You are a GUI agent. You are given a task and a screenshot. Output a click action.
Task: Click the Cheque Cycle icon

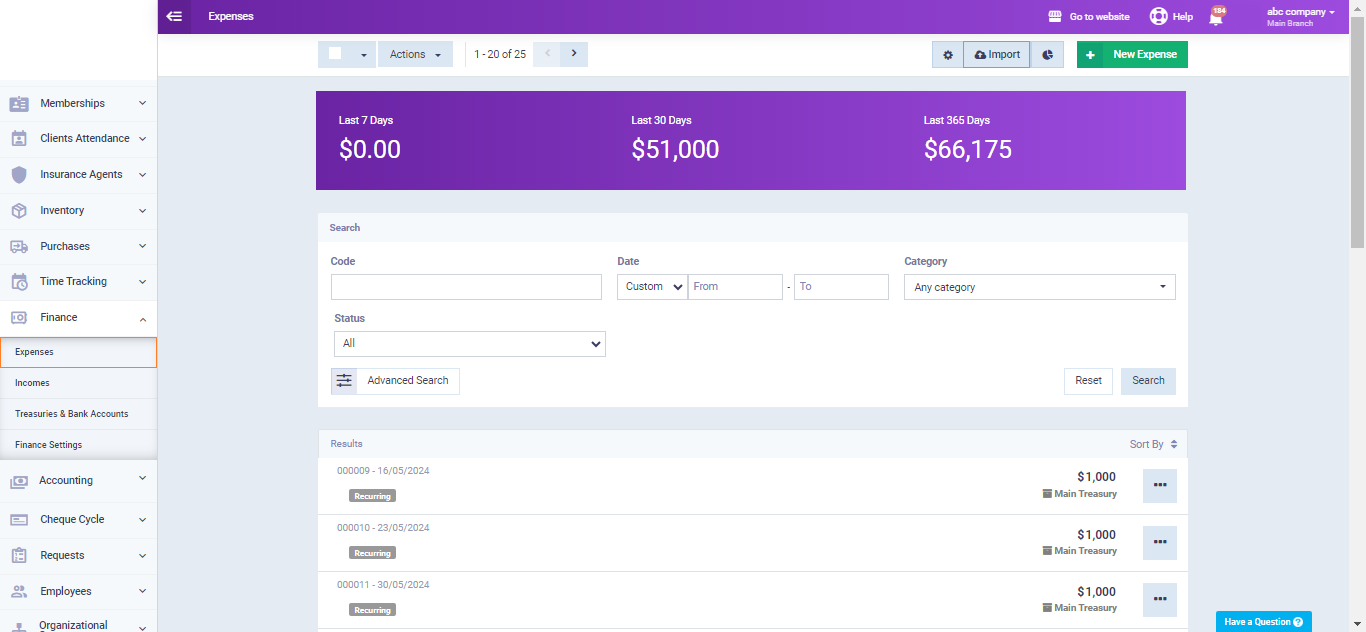pos(19,520)
